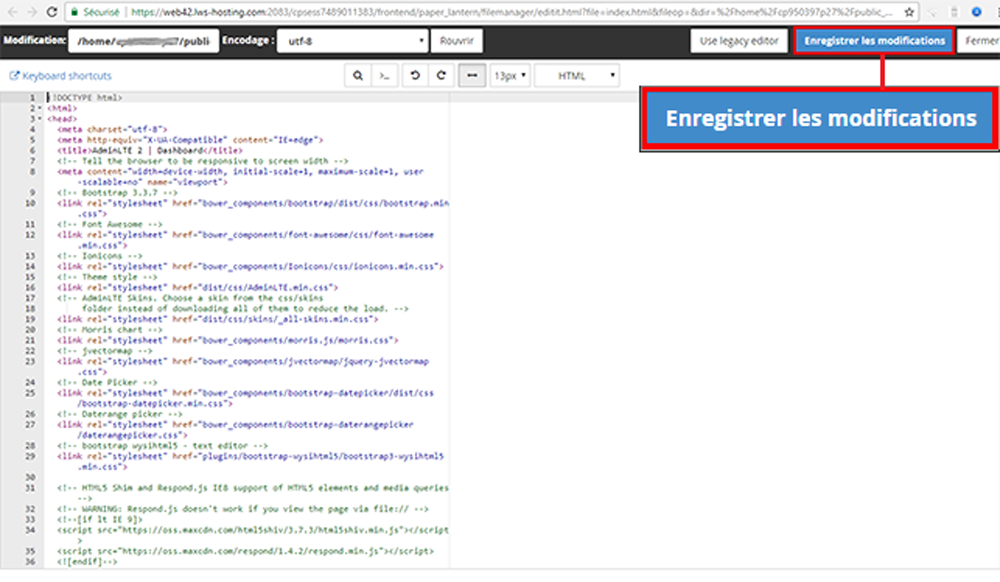The height and width of the screenshot is (582, 1000).
Task: Redo the edit with the clockwise arrow
Action: (441, 75)
